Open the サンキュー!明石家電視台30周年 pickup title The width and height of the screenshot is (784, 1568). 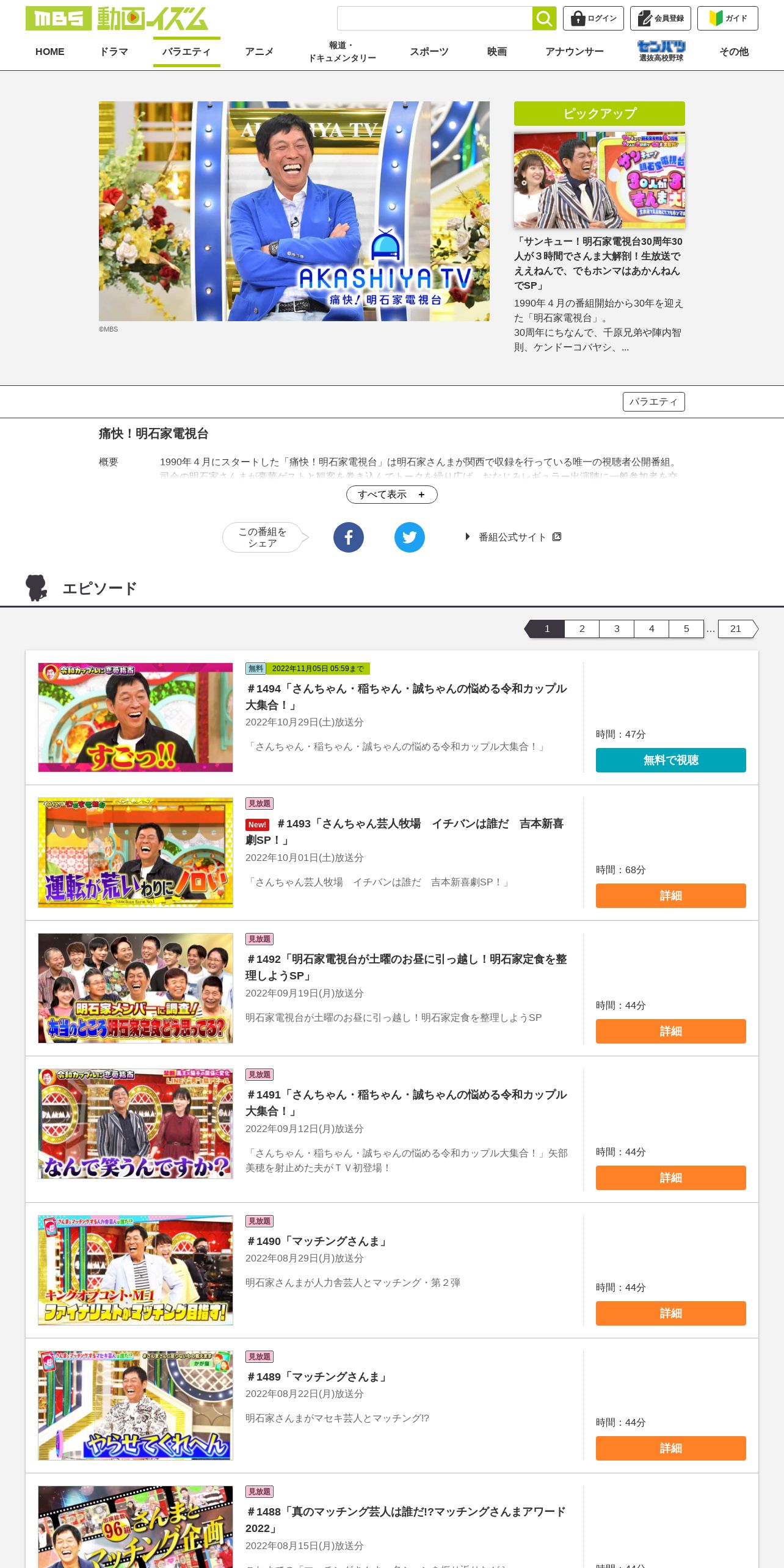coord(598,263)
